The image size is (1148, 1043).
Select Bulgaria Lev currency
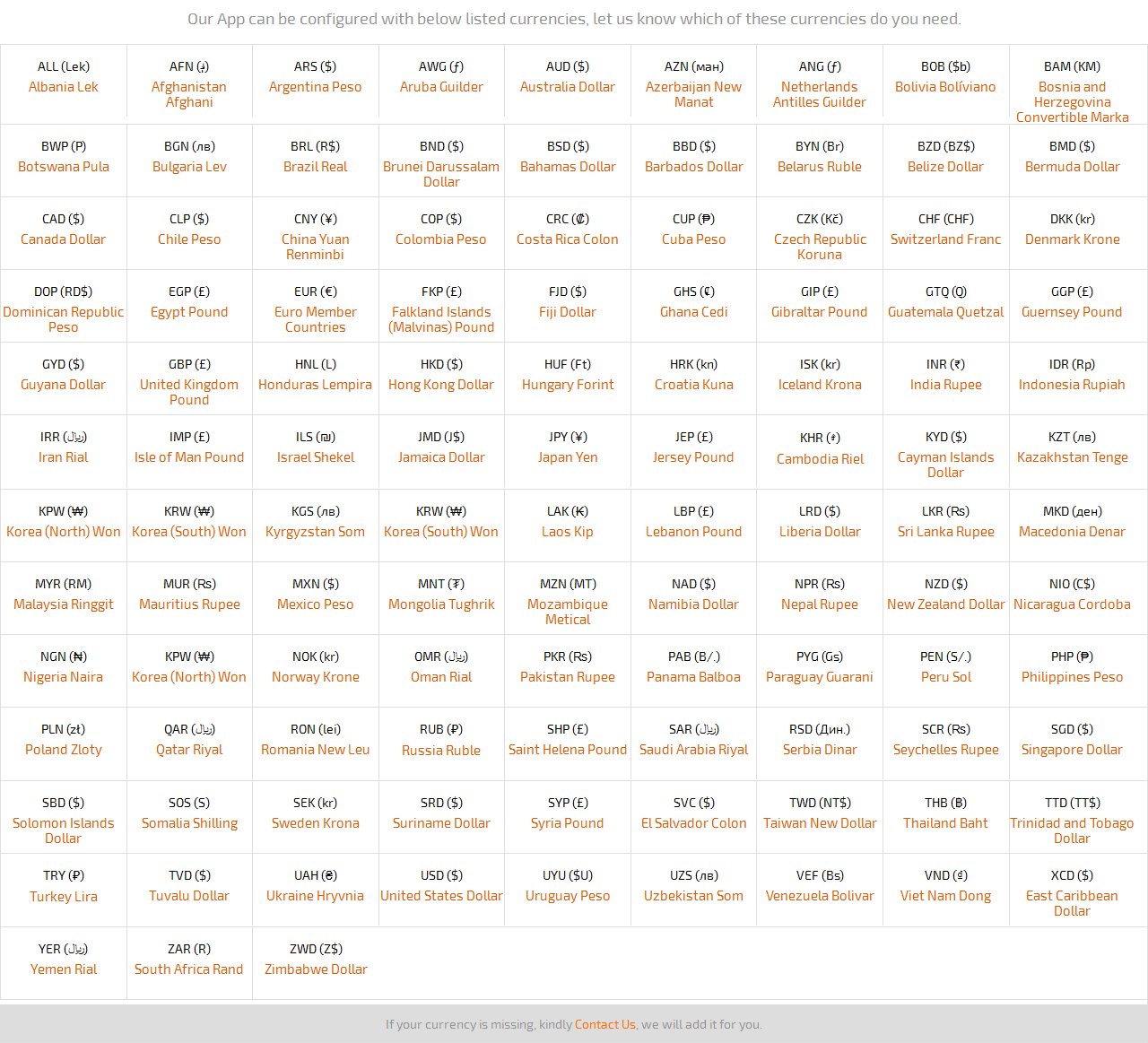tap(189, 167)
